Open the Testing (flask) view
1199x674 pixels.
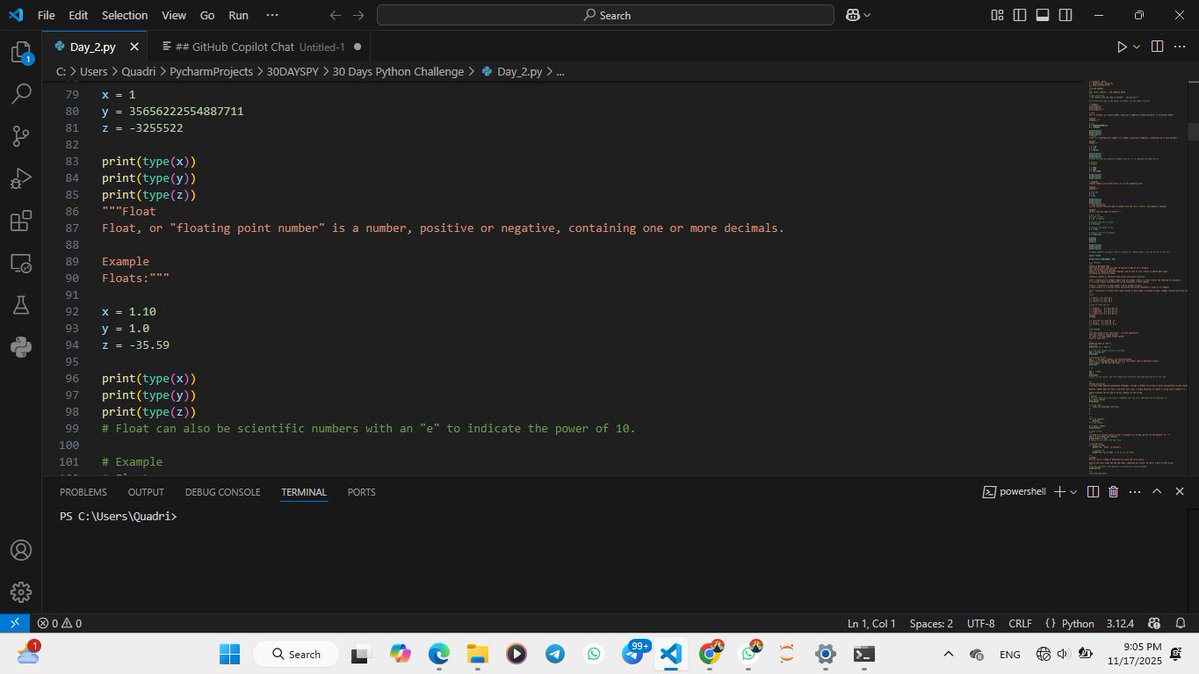(20, 304)
